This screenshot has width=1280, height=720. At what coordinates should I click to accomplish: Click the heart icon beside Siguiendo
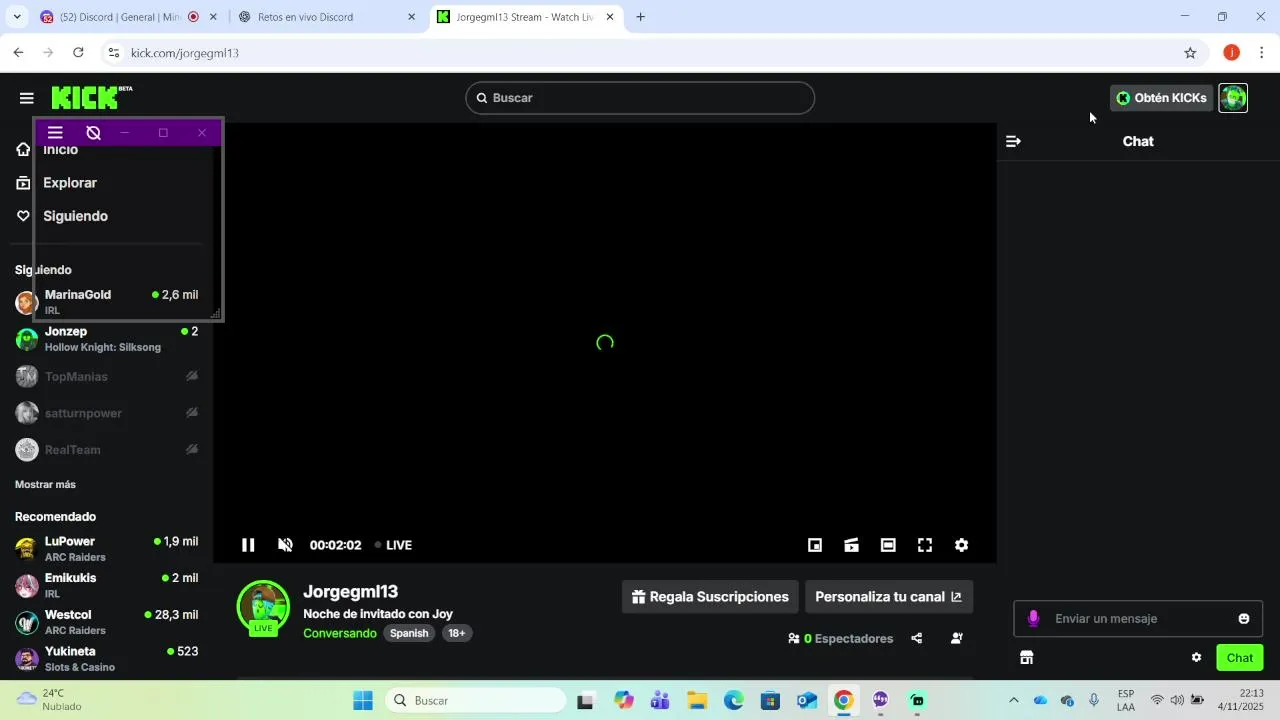pyautogui.click(x=23, y=216)
